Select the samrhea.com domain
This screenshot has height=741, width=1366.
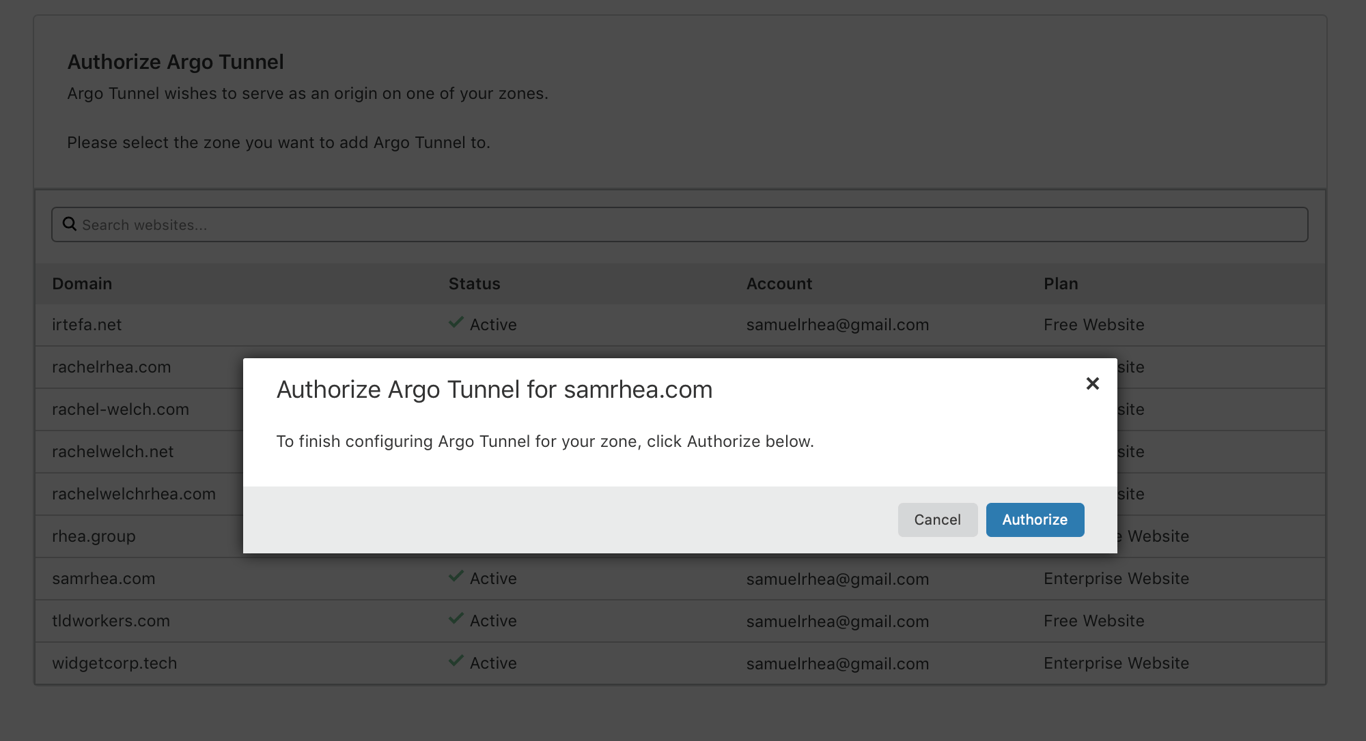[x=104, y=579]
